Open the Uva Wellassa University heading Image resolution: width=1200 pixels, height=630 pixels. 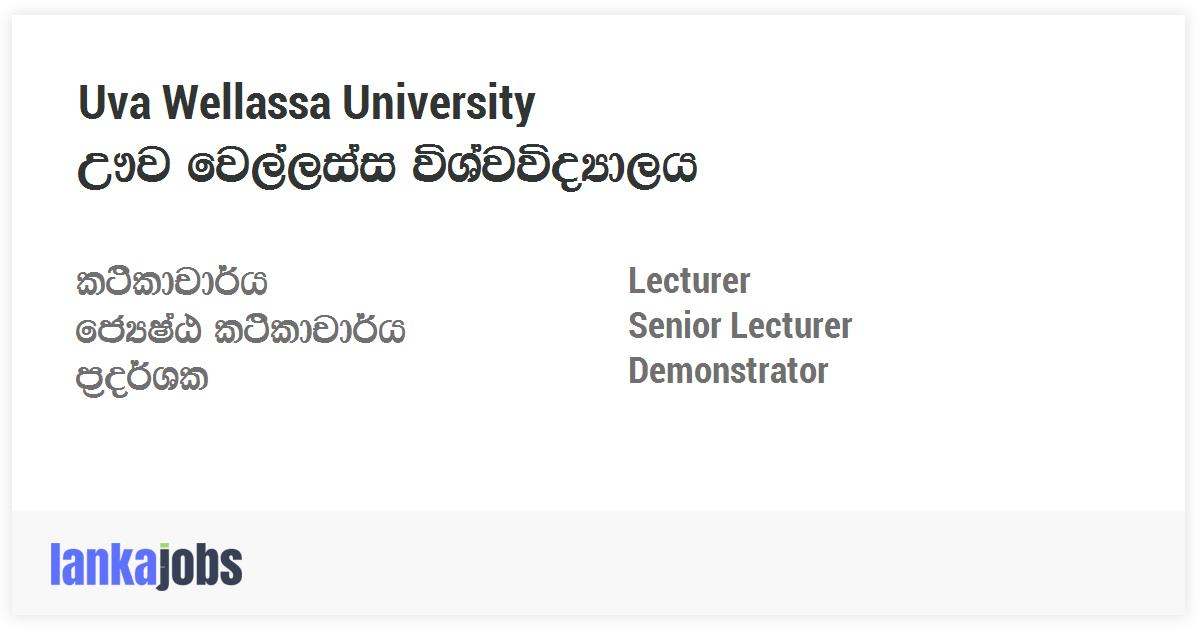[x=306, y=103]
